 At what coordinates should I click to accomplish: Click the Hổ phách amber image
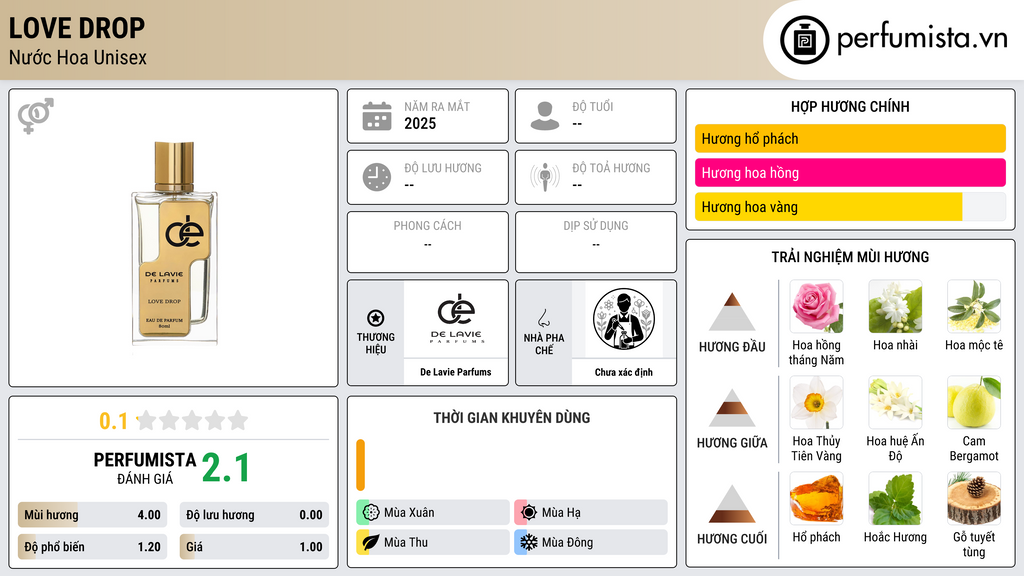pos(816,499)
